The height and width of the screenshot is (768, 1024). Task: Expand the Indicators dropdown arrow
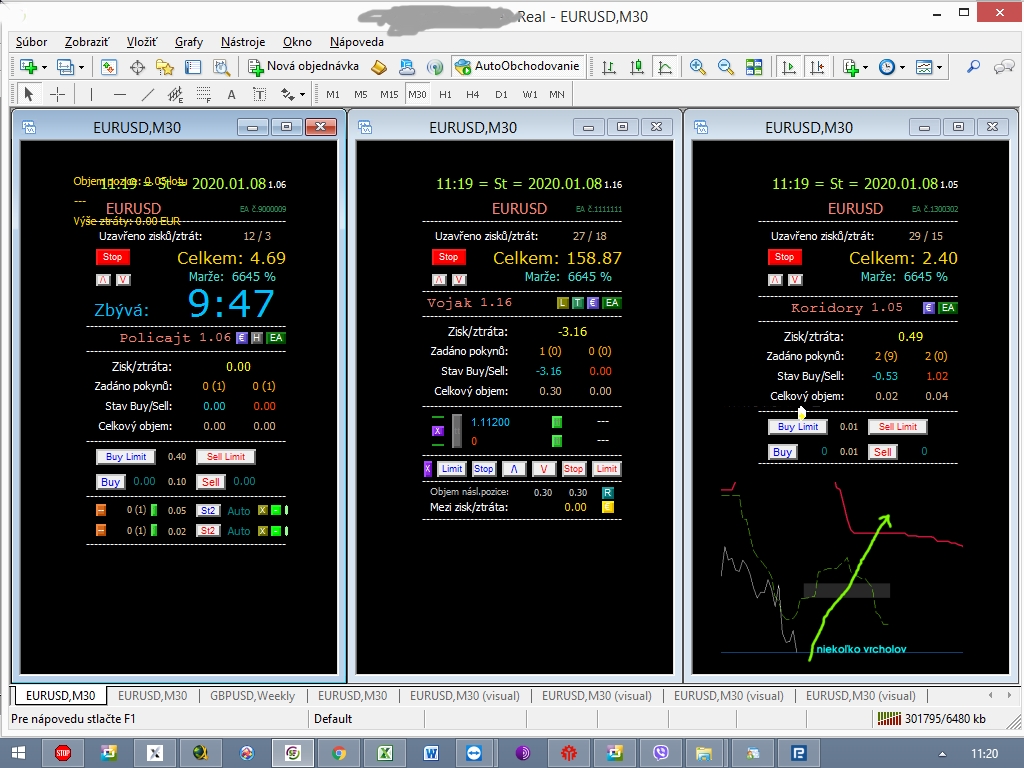865,67
